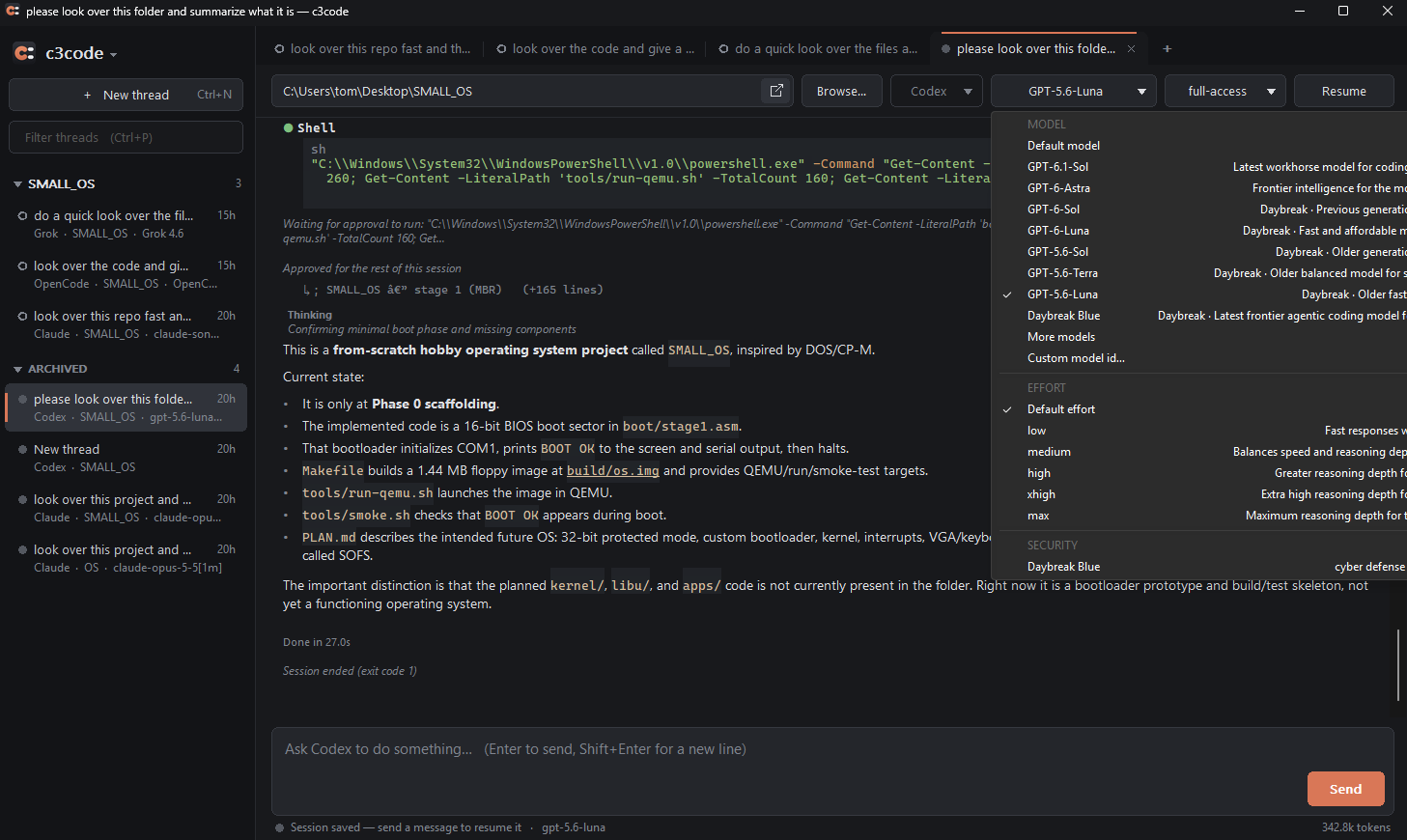Choose GPT-6.1-Sol model

coord(1200,167)
